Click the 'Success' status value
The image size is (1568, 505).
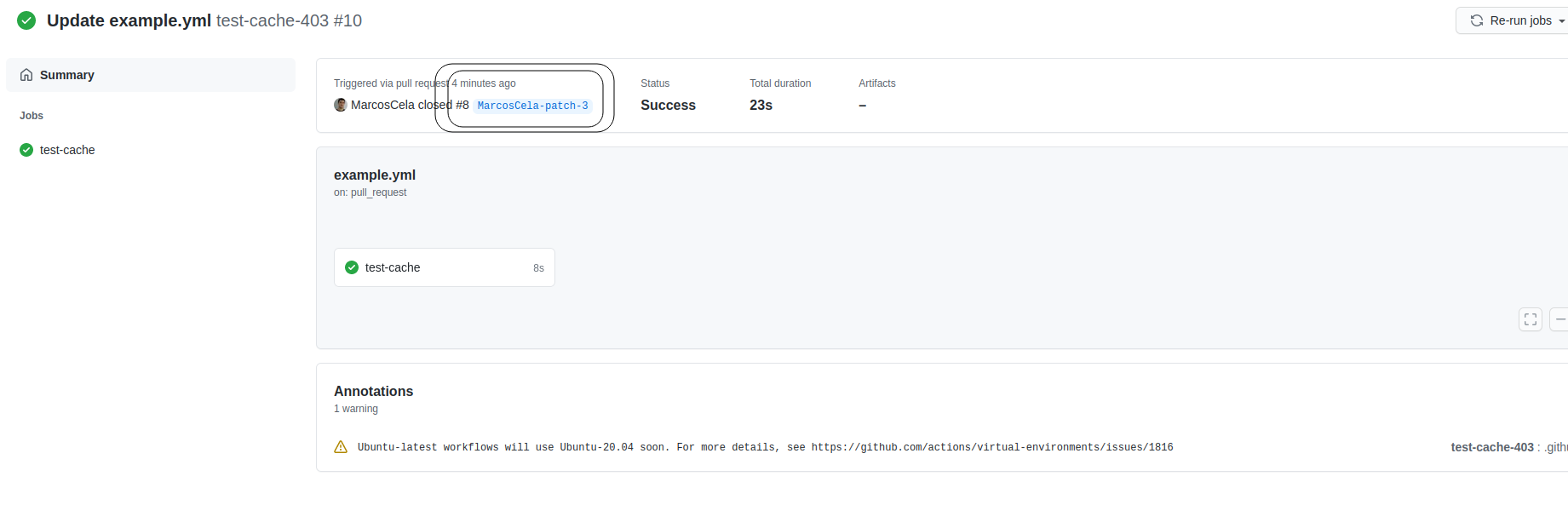click(668, 105)
